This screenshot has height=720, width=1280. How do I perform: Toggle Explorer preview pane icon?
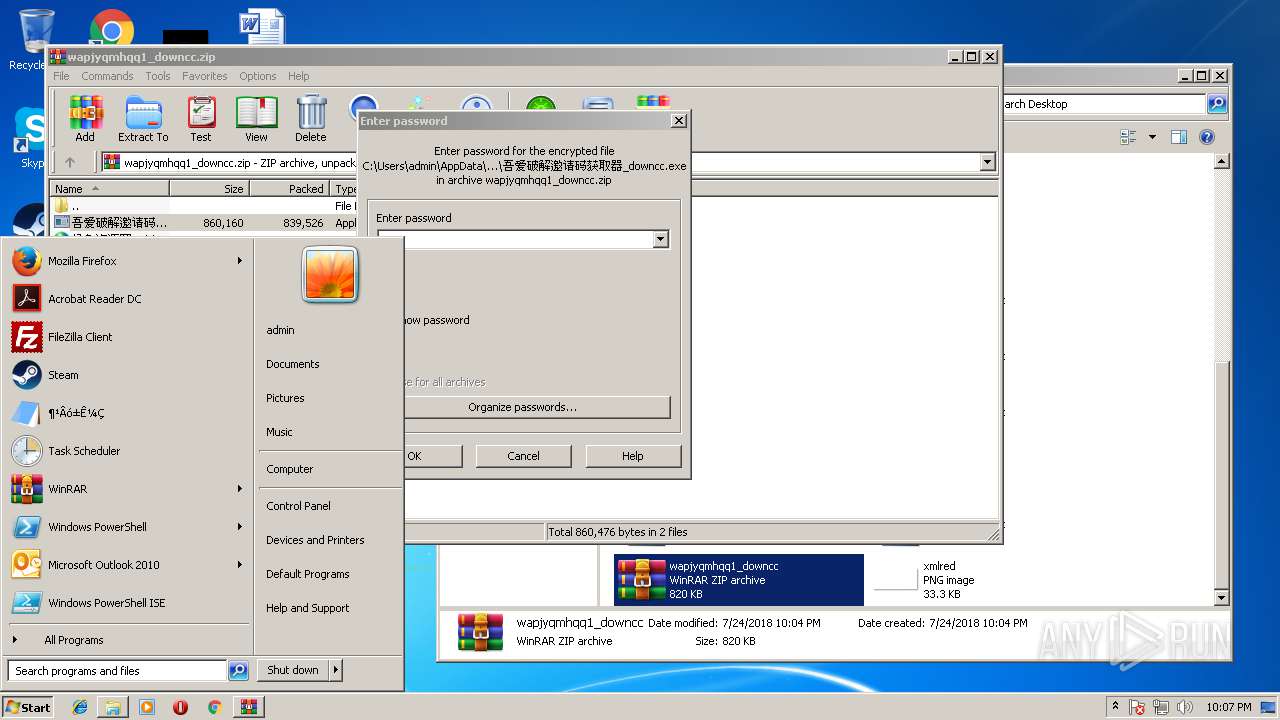tap(1179, 137)
